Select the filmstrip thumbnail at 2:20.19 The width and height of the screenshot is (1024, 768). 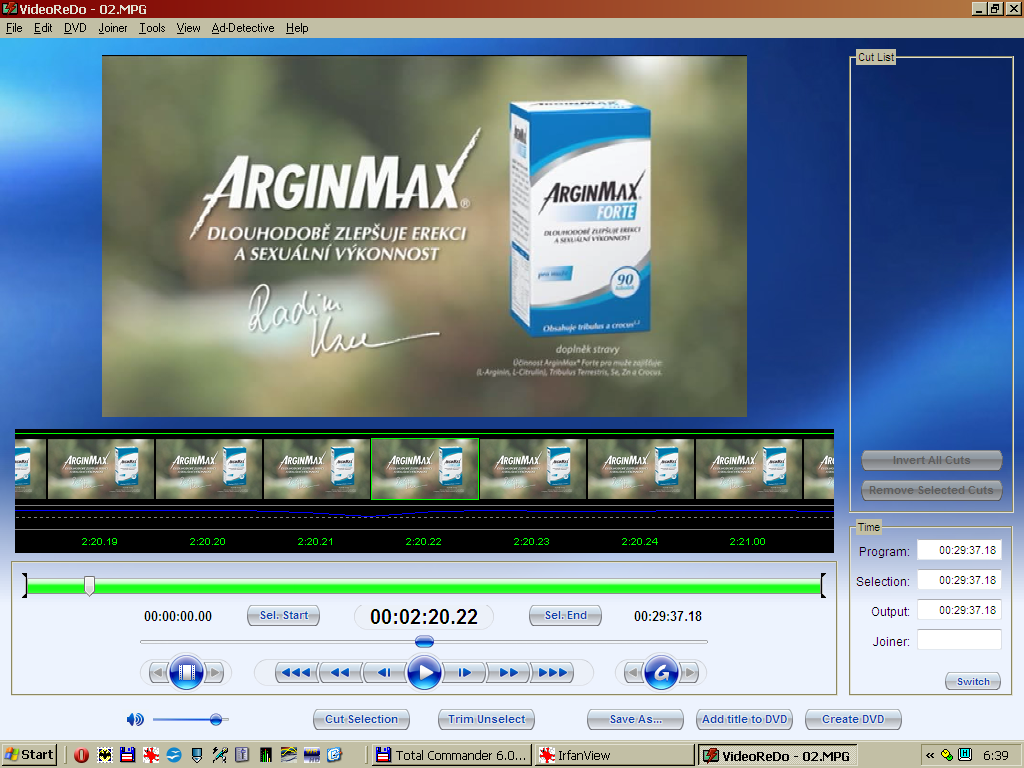[101, 469]
